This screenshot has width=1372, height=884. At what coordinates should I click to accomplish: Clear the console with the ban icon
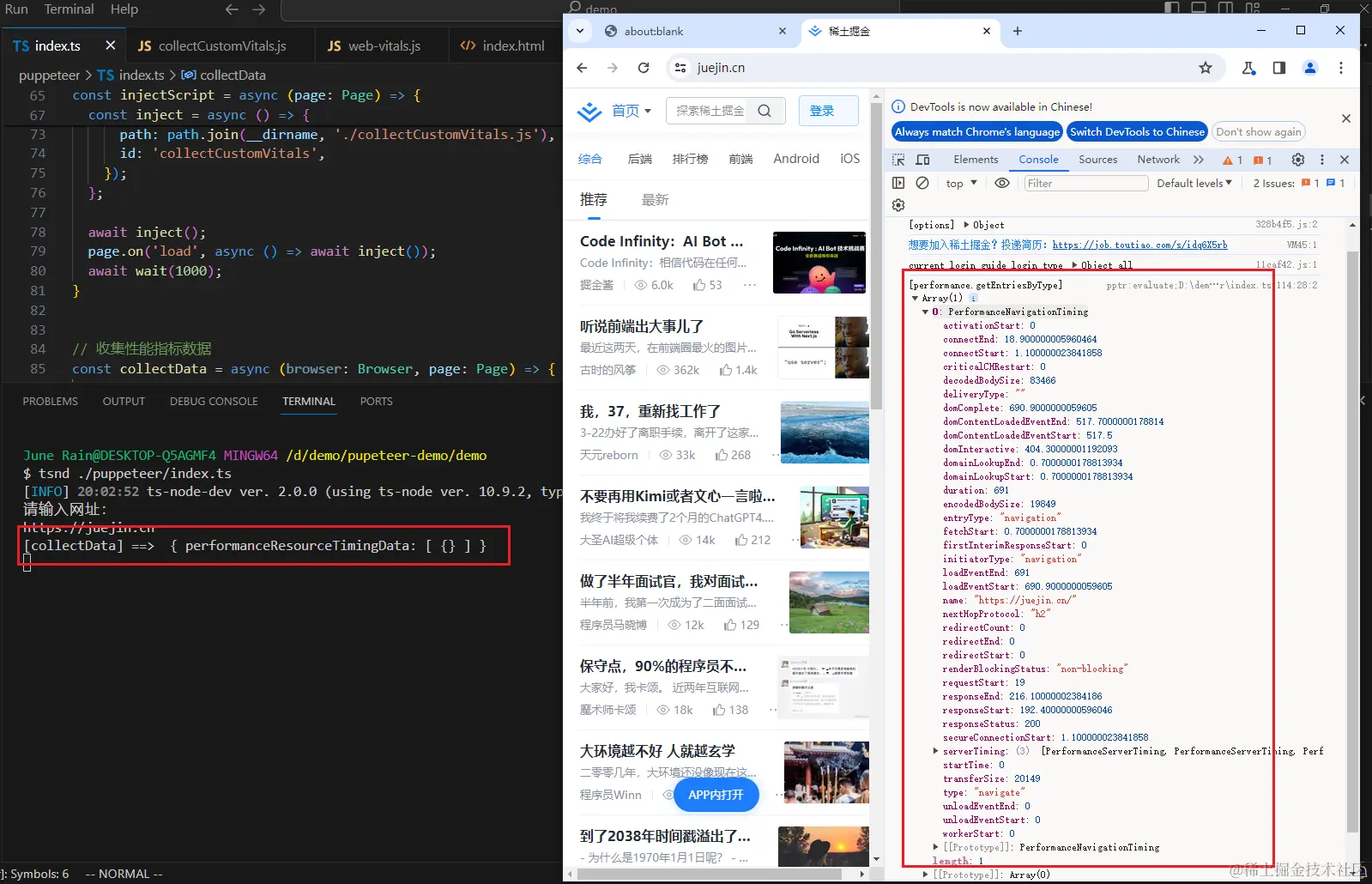click(922, 183)
